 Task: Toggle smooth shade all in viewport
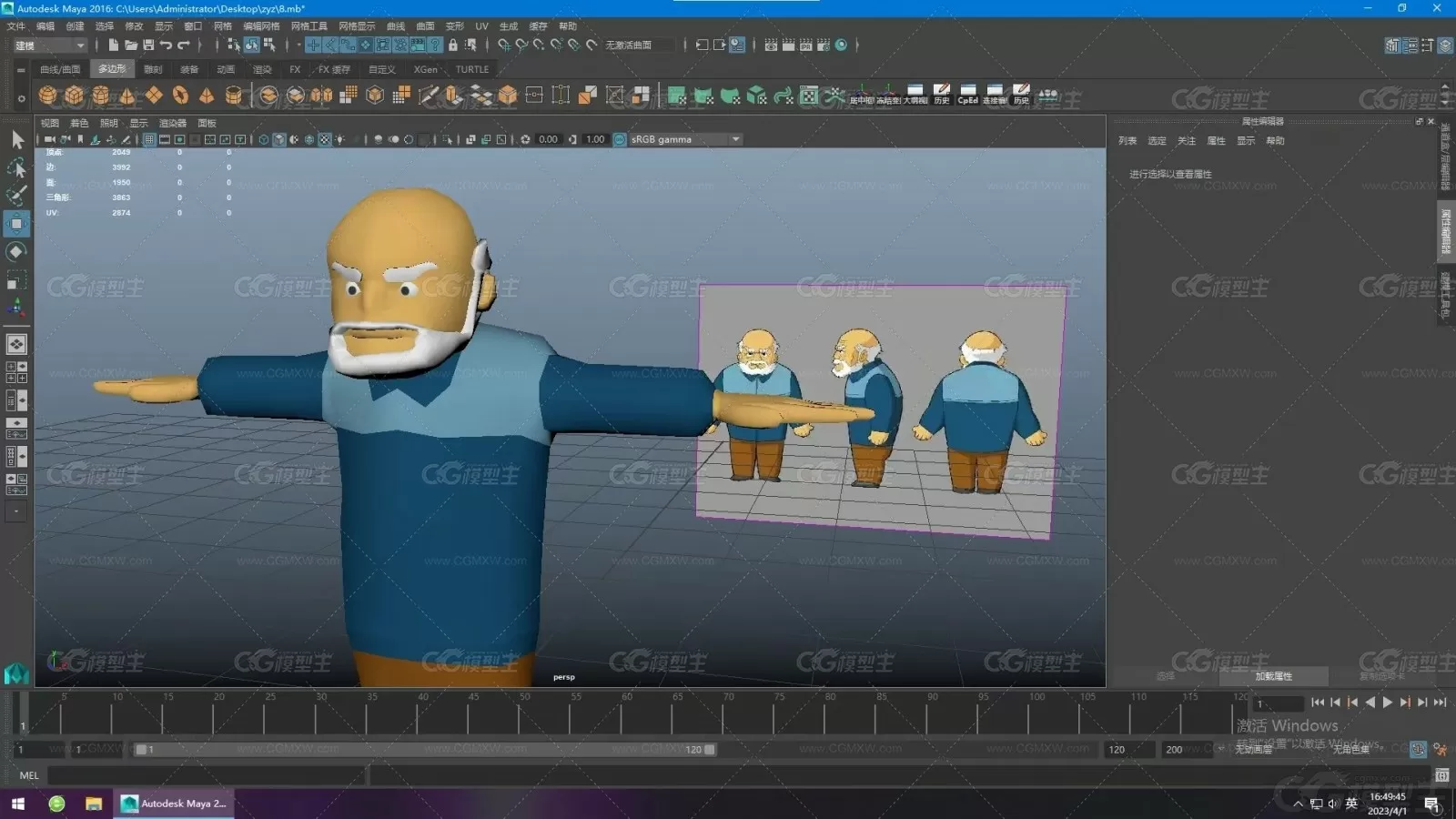[x=279, y=139]
